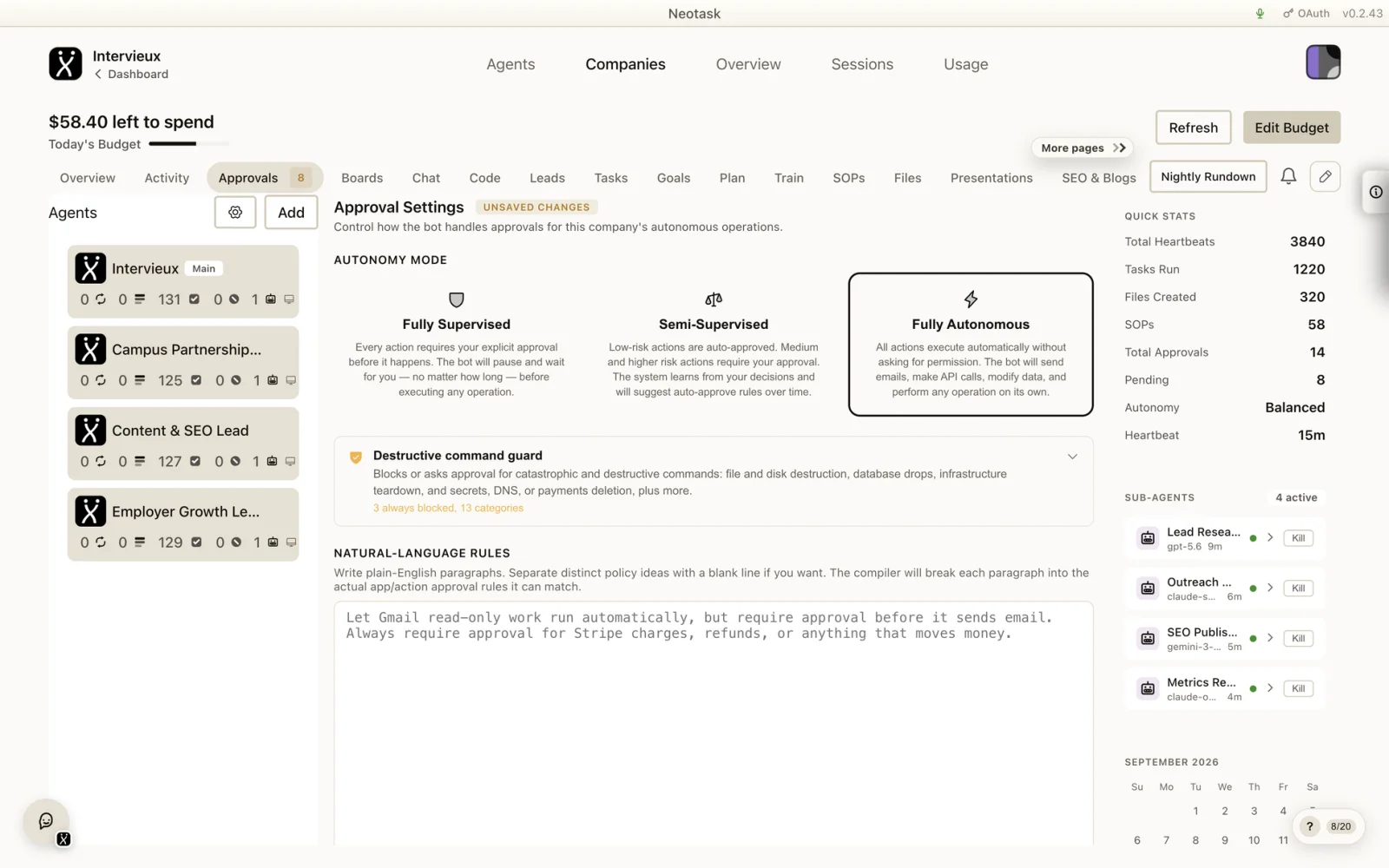Click the Intervieux logo icon
Image resolution: width=1389 pixels, height=868 pixels.
(65, 63)
